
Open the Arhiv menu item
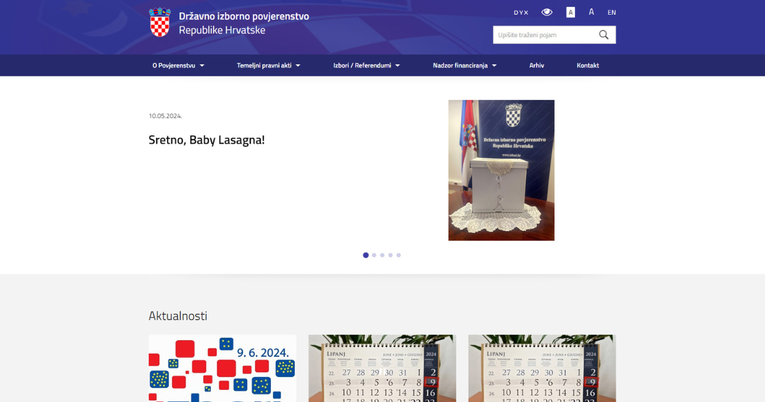pos(537,65)
